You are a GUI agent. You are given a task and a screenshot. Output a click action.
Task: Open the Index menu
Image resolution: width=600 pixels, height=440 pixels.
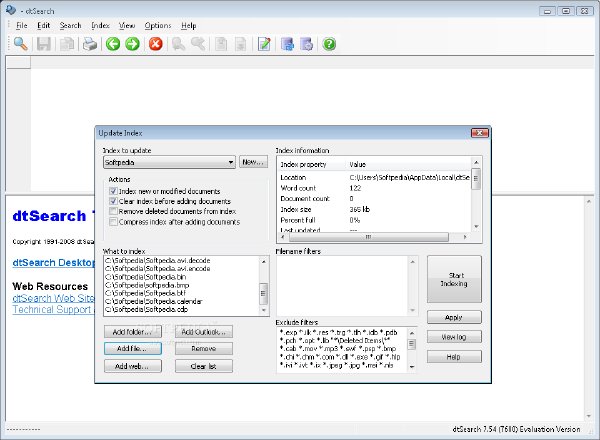pyautogui.click(x=100, y=26)
